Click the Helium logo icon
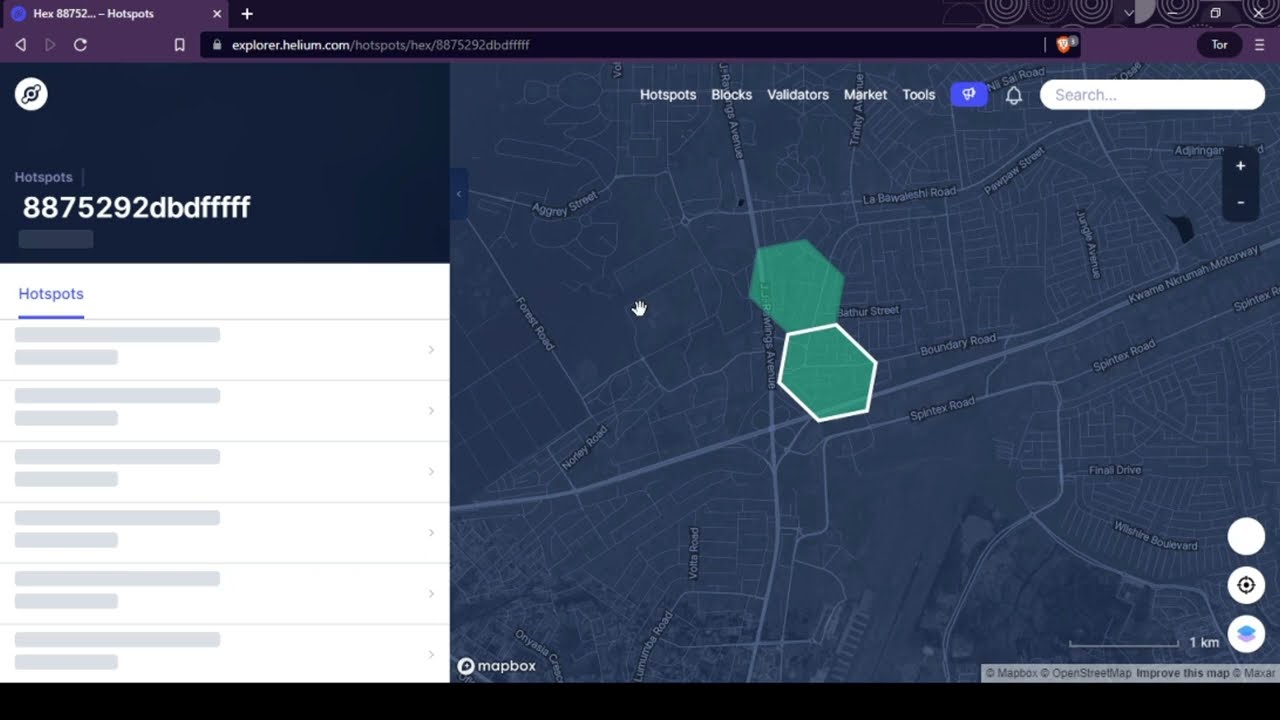 coord(31,94)
